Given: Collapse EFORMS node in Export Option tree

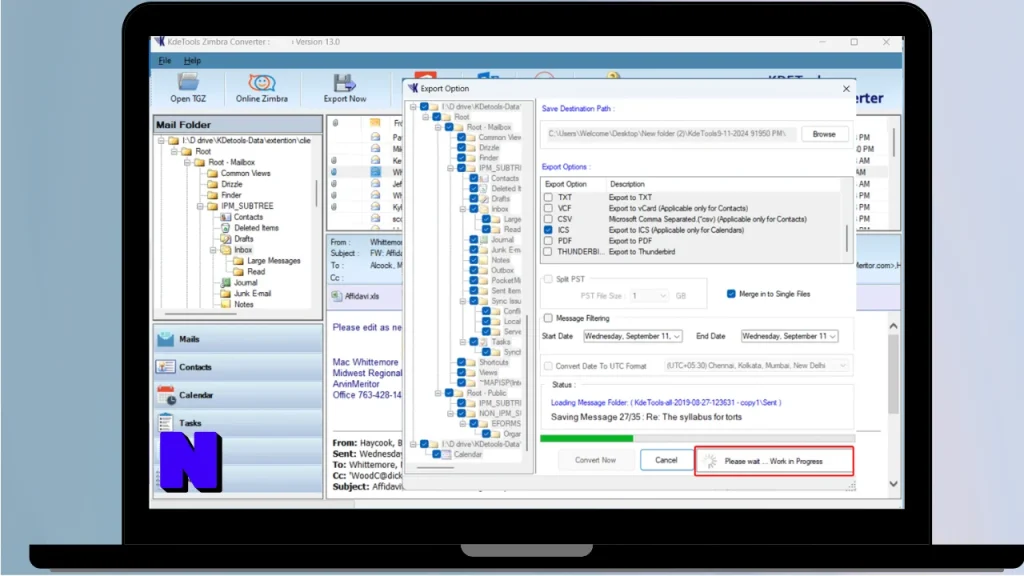Looking at the screenshot, I should (x=462, y=424).
